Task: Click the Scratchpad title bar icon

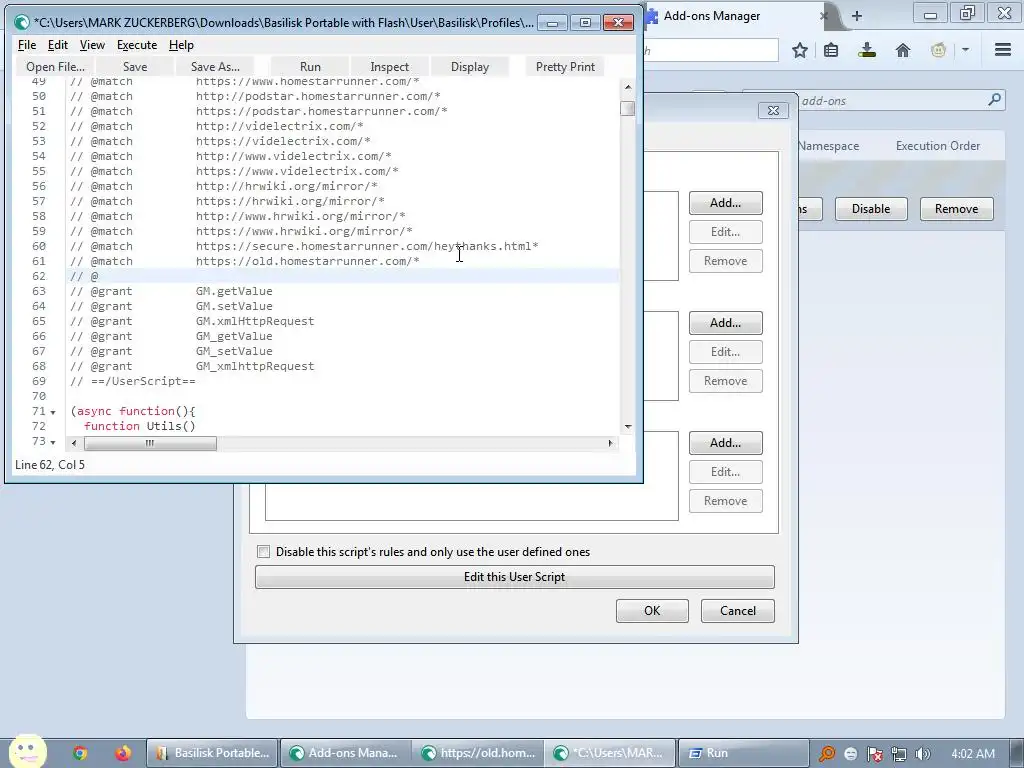Action: point(22,23)
